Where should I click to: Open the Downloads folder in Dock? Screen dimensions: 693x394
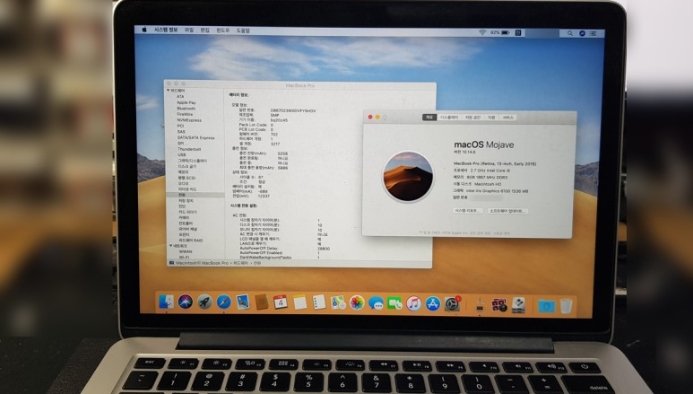pyautogui.click(x=546, y=306)
